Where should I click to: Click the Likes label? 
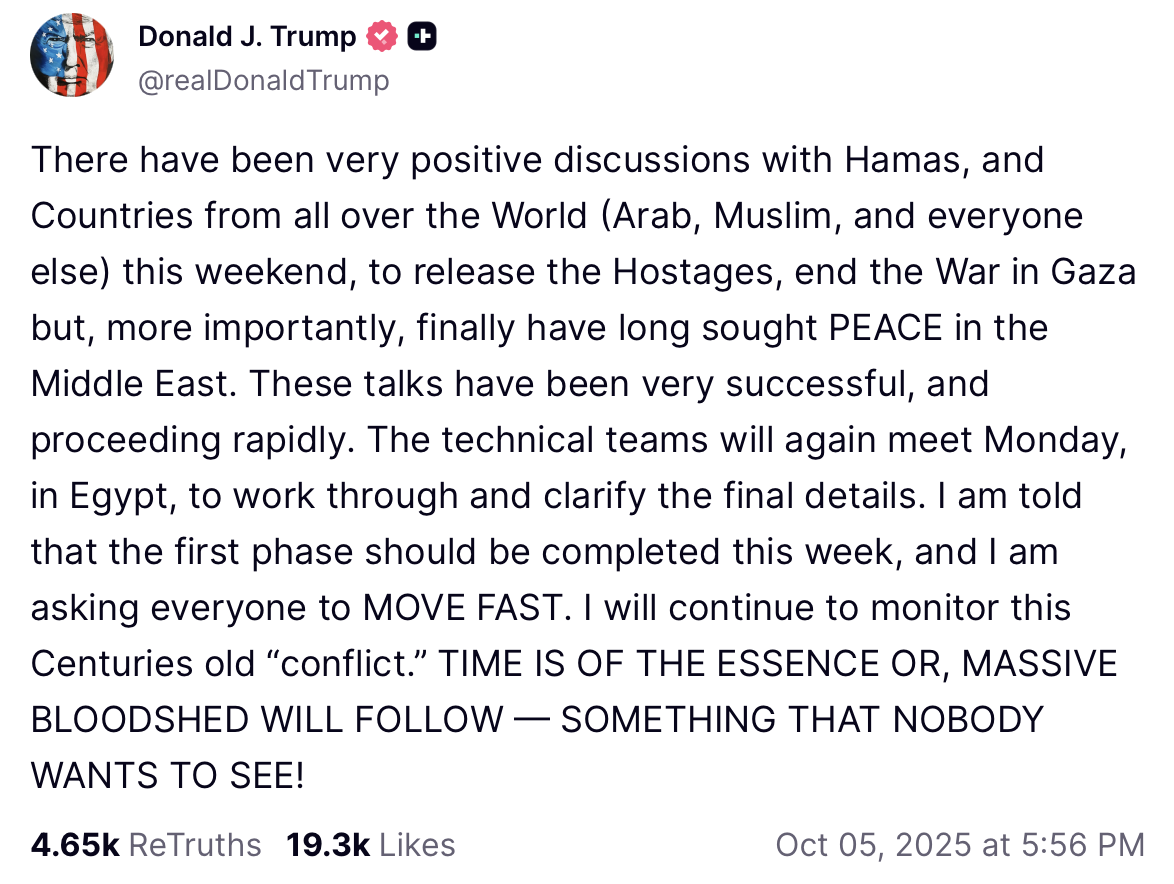coord(417,845)
